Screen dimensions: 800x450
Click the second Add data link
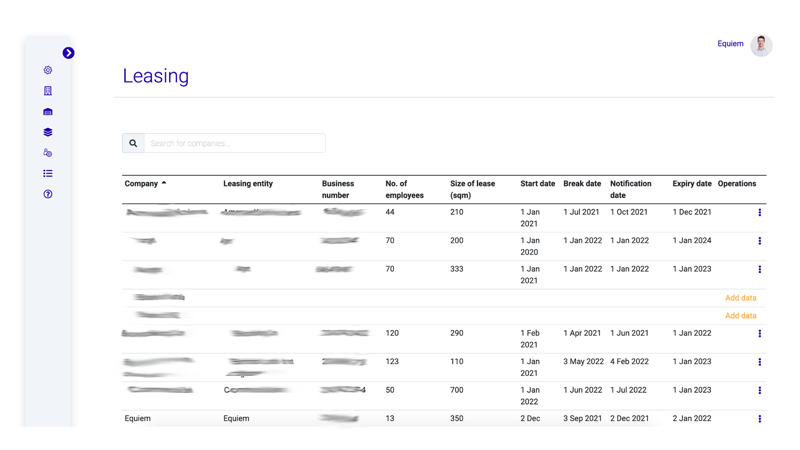click(x=740, y=316)
